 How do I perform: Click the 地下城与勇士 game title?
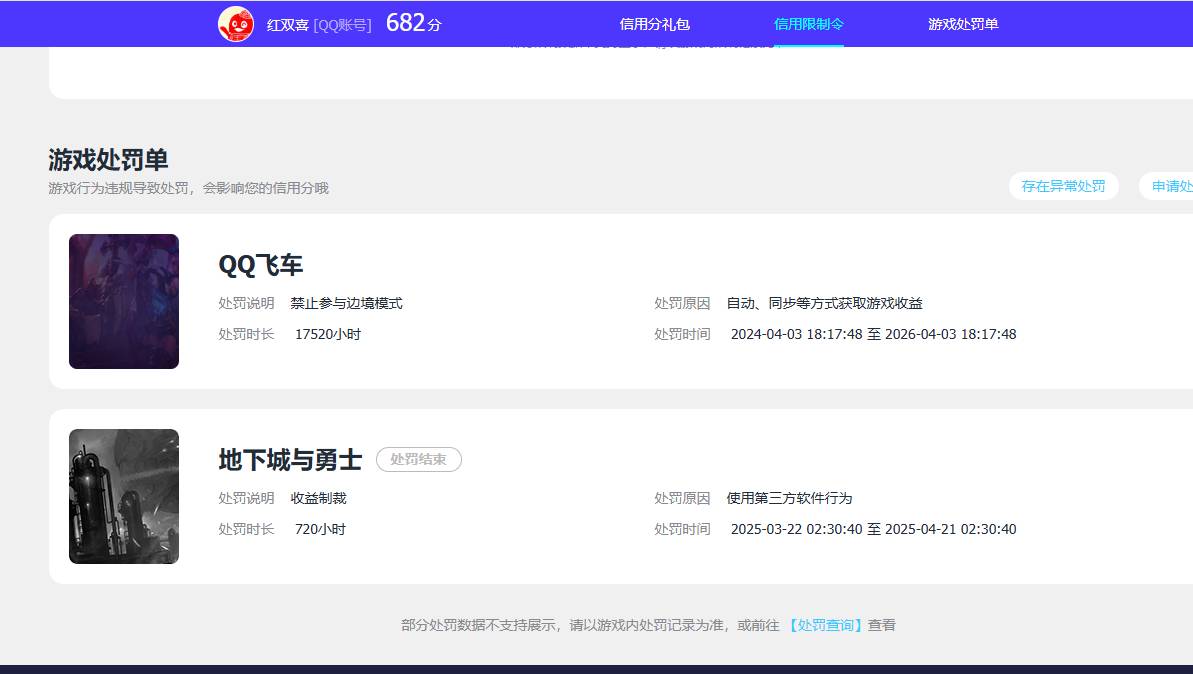click(290, 459)
